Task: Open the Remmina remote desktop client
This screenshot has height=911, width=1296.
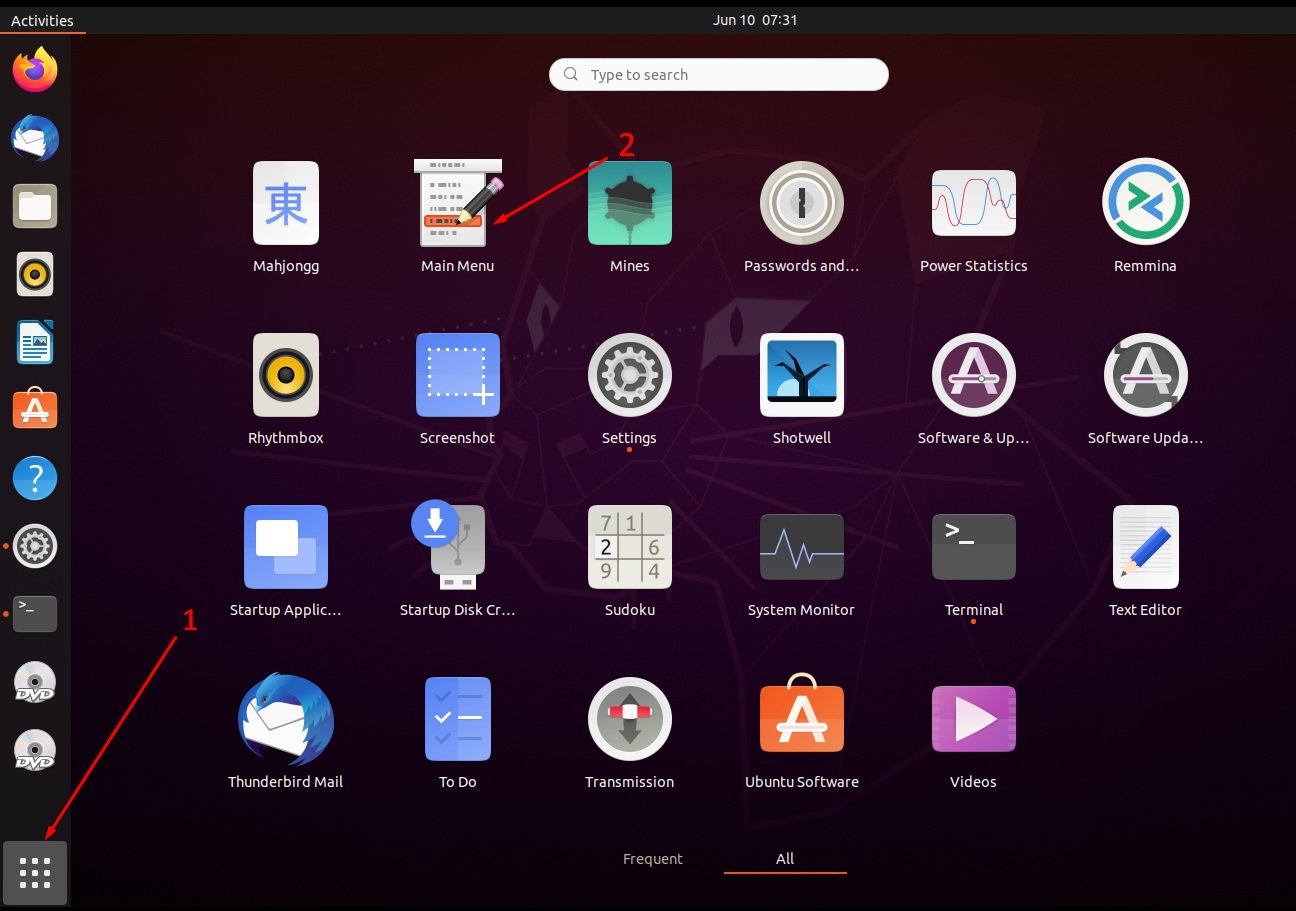Action: 1146,201
